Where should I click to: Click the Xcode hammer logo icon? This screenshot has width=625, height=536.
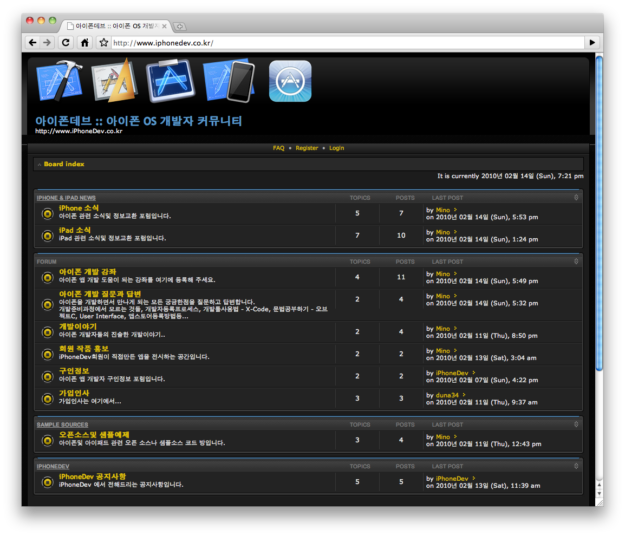click(x=58, y=81)
